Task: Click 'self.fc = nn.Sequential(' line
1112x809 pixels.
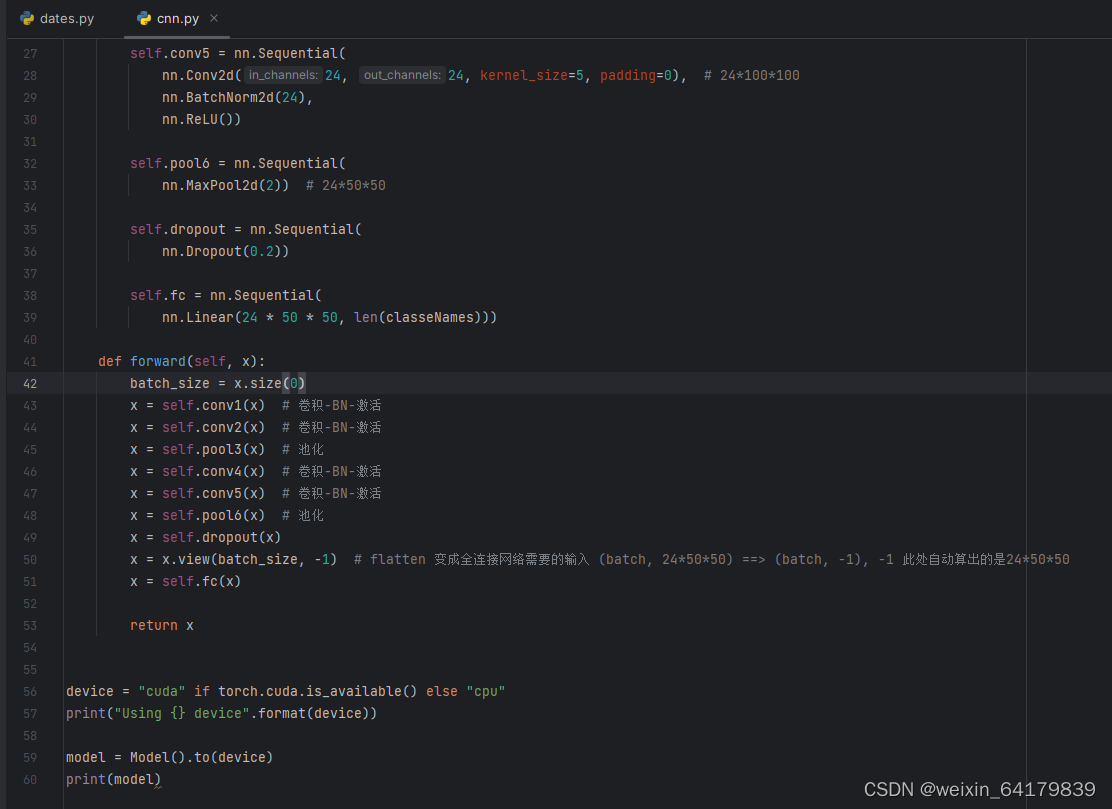Action: point(226,296)
